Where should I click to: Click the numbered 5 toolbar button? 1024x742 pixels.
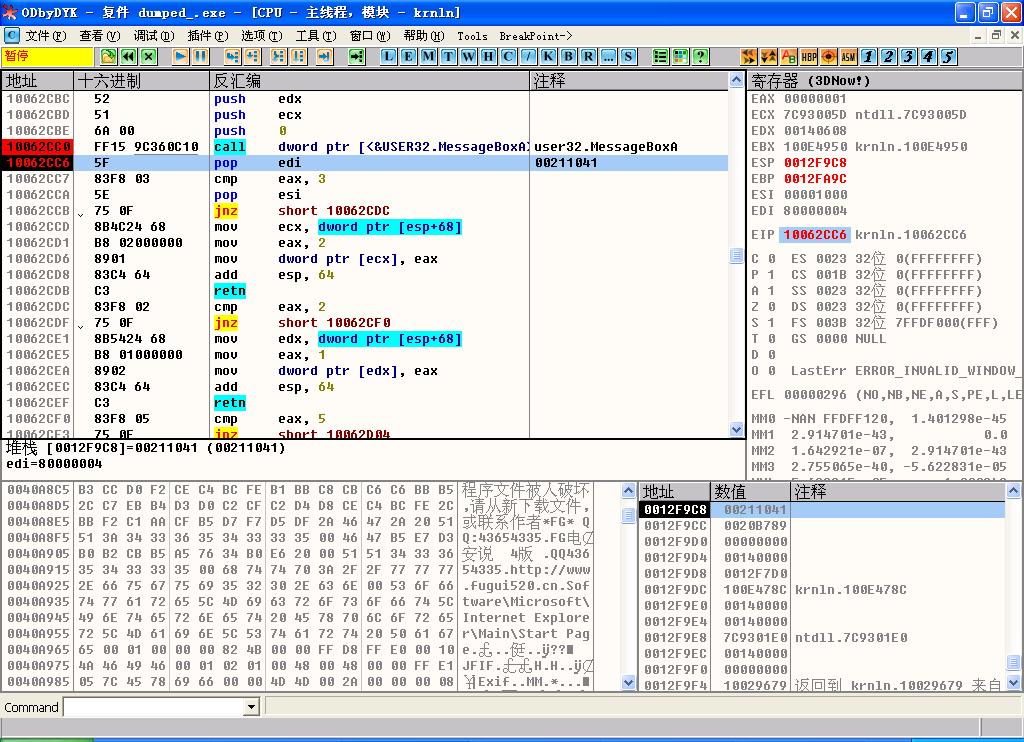[949, 57]
